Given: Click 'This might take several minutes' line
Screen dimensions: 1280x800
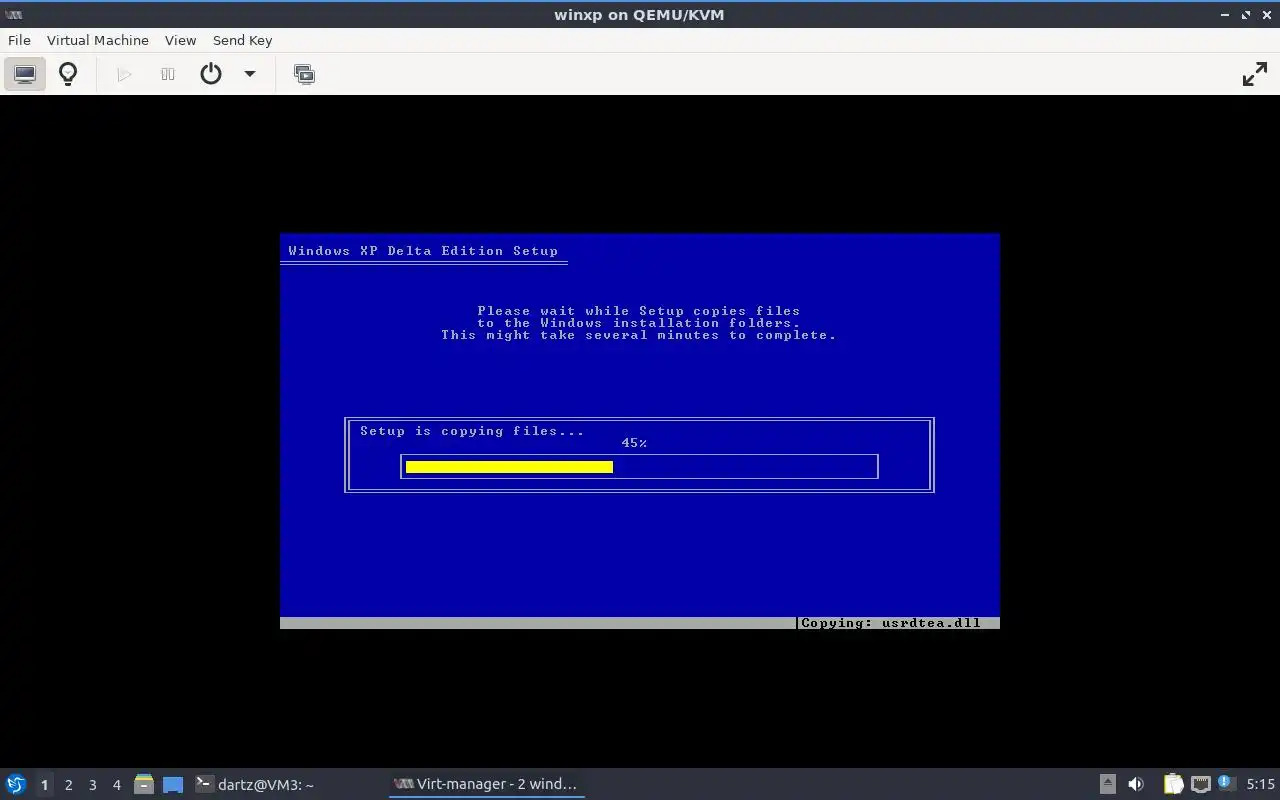Looking at the screenshot, I should click(639, 335).
